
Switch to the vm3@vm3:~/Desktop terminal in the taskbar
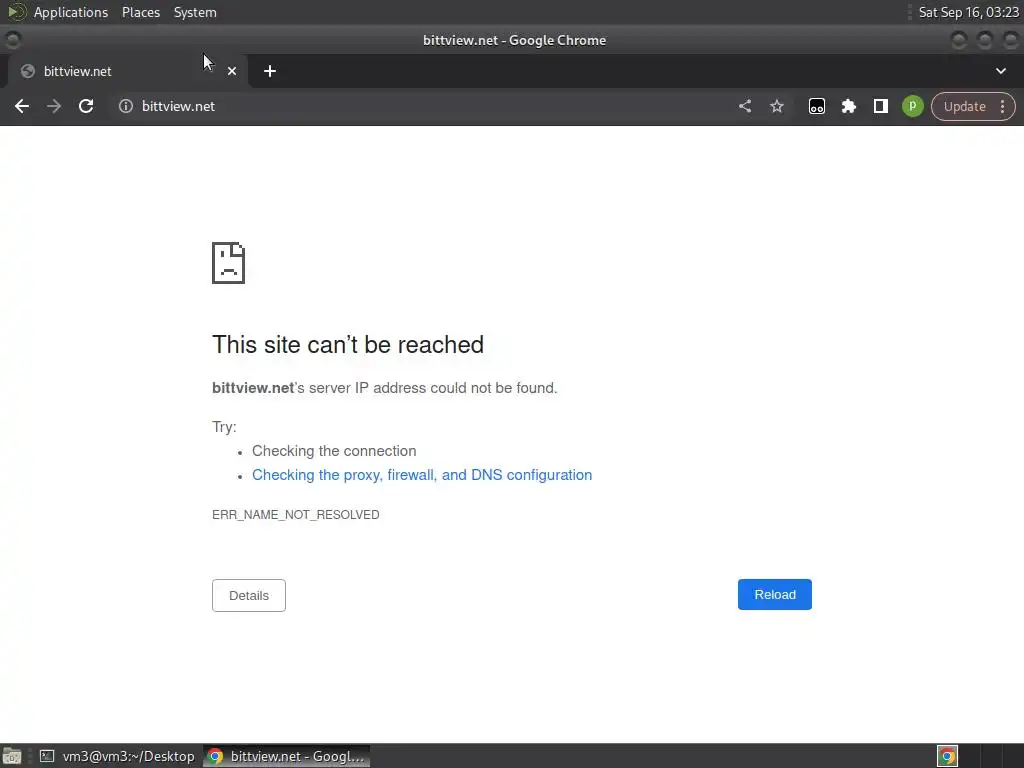[118, 756]
